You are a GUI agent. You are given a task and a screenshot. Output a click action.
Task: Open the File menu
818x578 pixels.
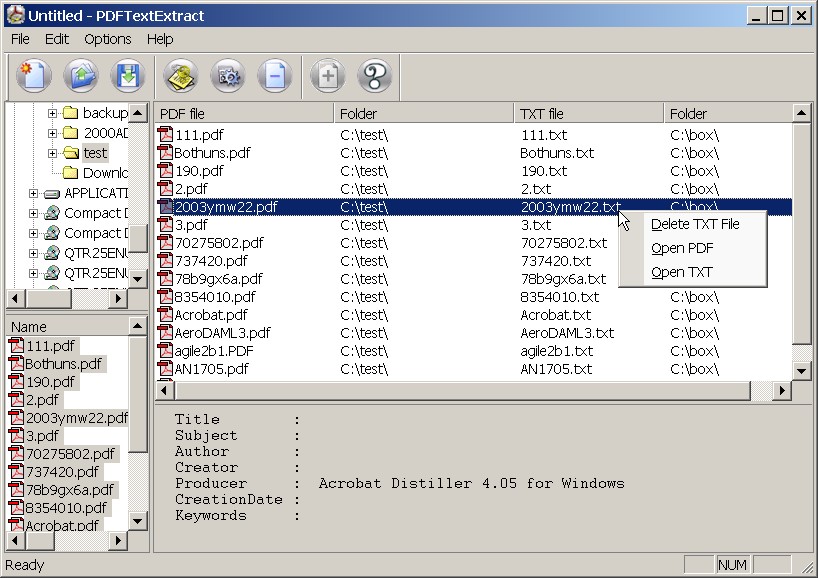click(x=20, y=39)
